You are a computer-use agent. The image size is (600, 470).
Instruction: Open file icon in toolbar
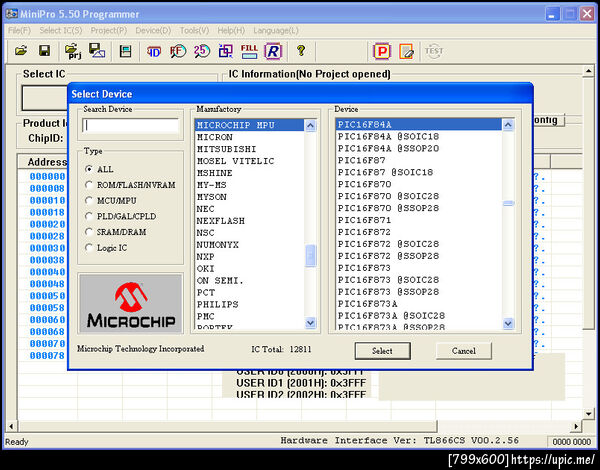pyautogui.click(x=21, y=51)
